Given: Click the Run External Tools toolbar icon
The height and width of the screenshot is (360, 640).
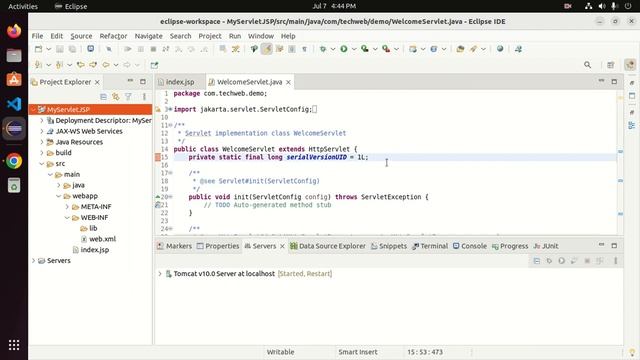Looking at the screenshot, I should pos(386,49).
